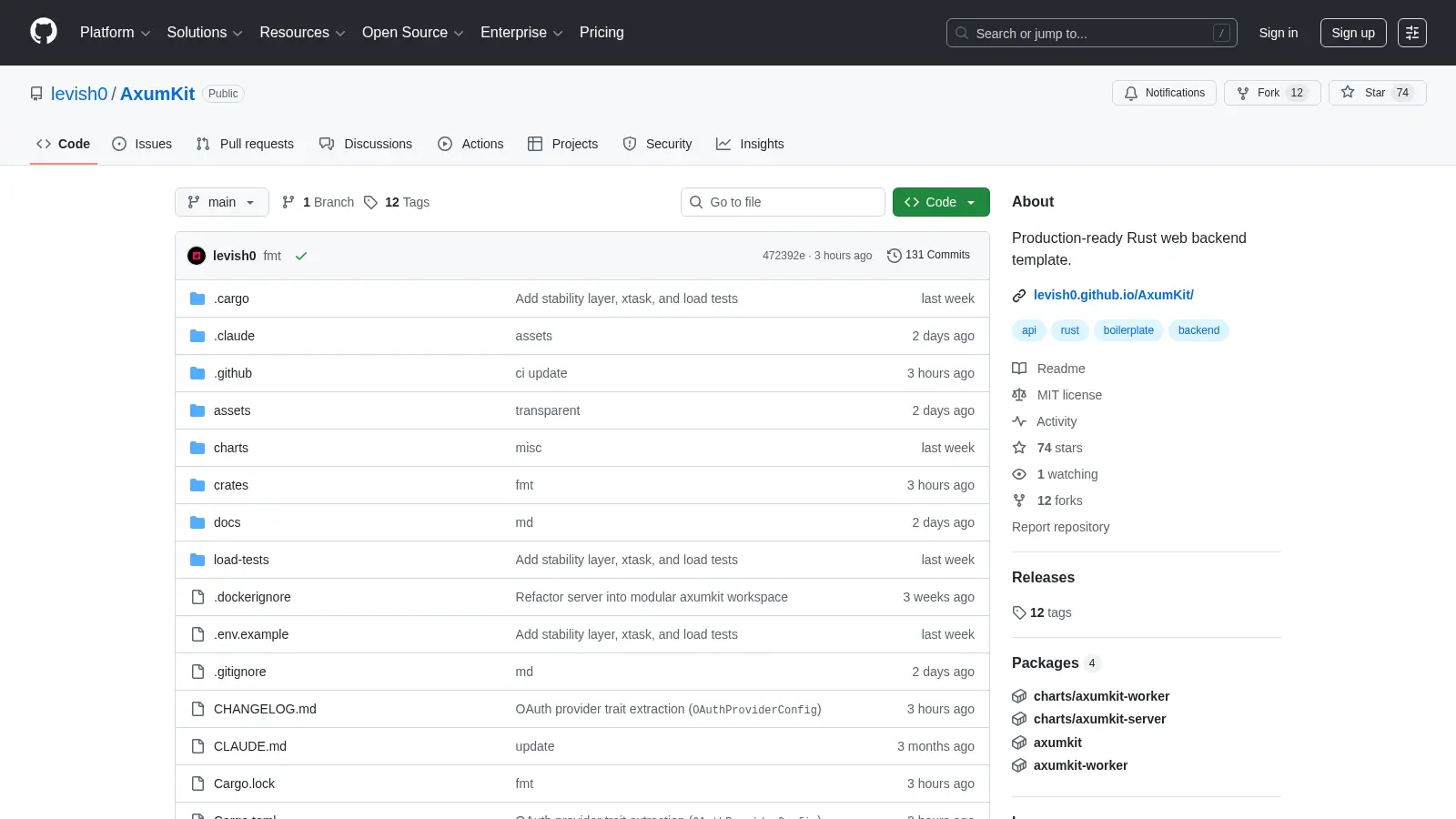This screenshot has height=819, width=1456.
Task: Open the GitHub home logo
Action: (x=44, y=32)
